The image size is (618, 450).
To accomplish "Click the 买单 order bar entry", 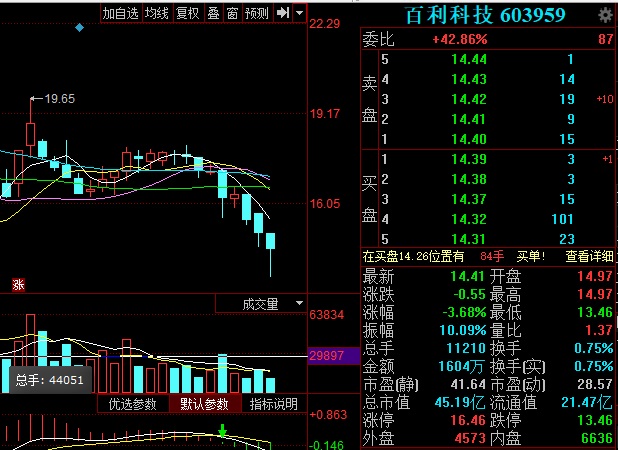I will 529,257.
